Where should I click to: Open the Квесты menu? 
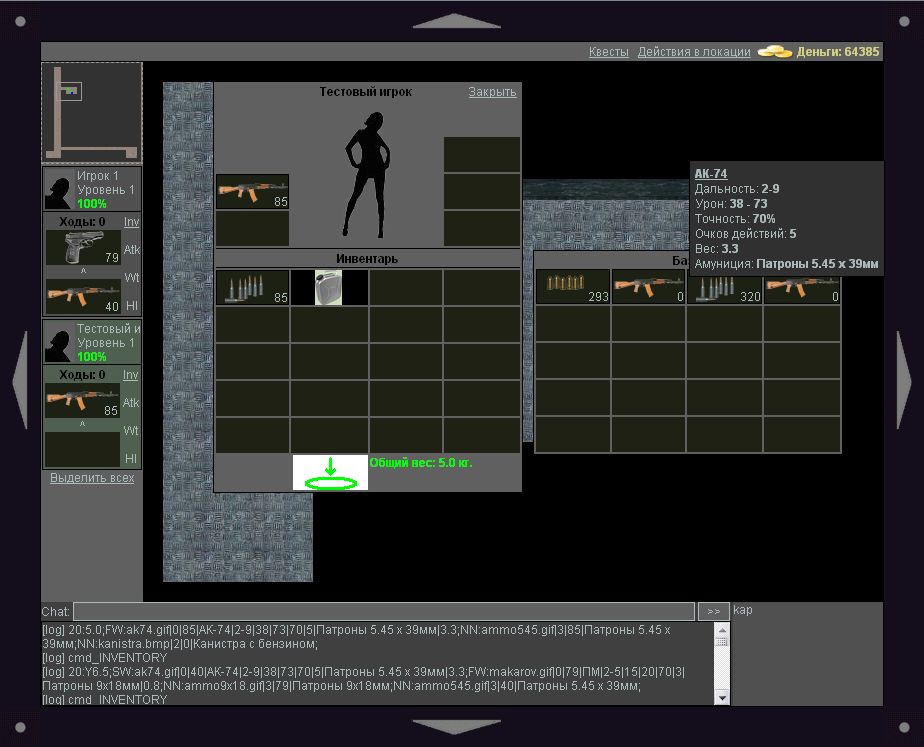(x=608, y=52)
